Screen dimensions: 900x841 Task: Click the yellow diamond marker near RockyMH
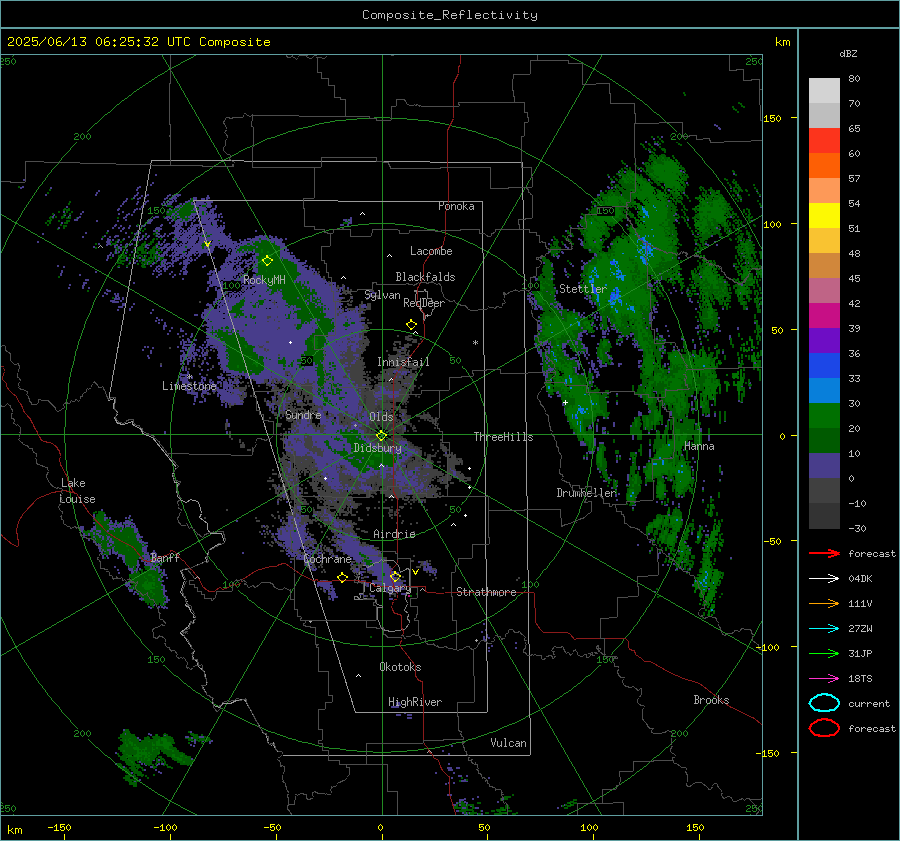(267, 261)
